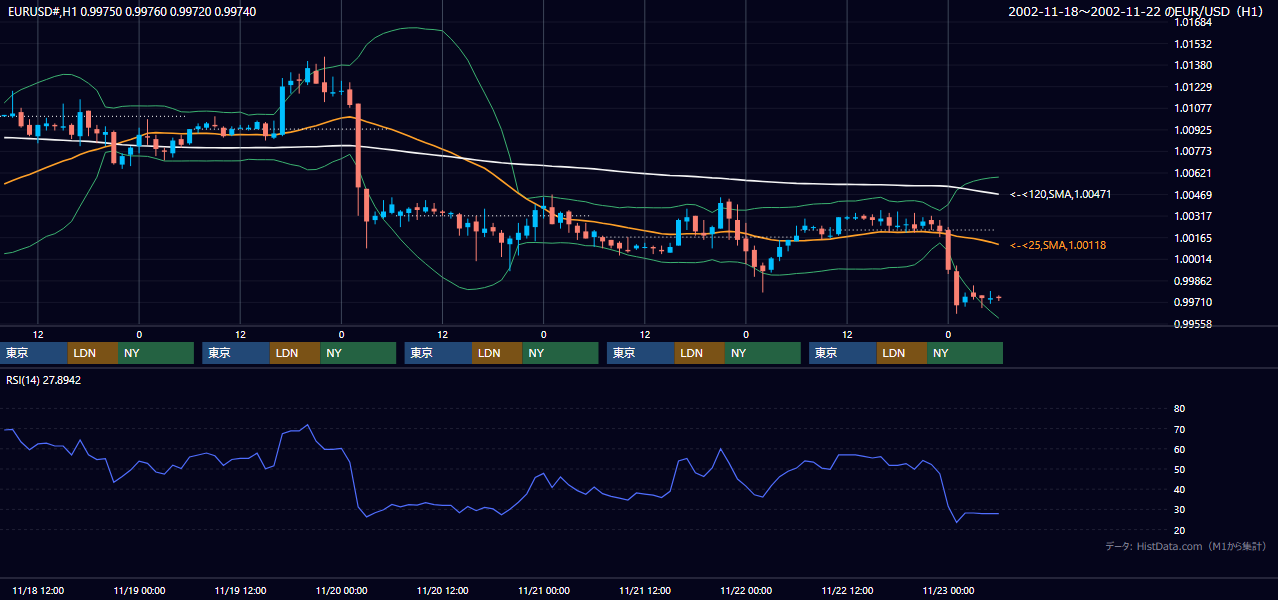Click RSI scale level 60
The width and height of the screenshot is (1278, 600).
click(x=1179, y=449)
